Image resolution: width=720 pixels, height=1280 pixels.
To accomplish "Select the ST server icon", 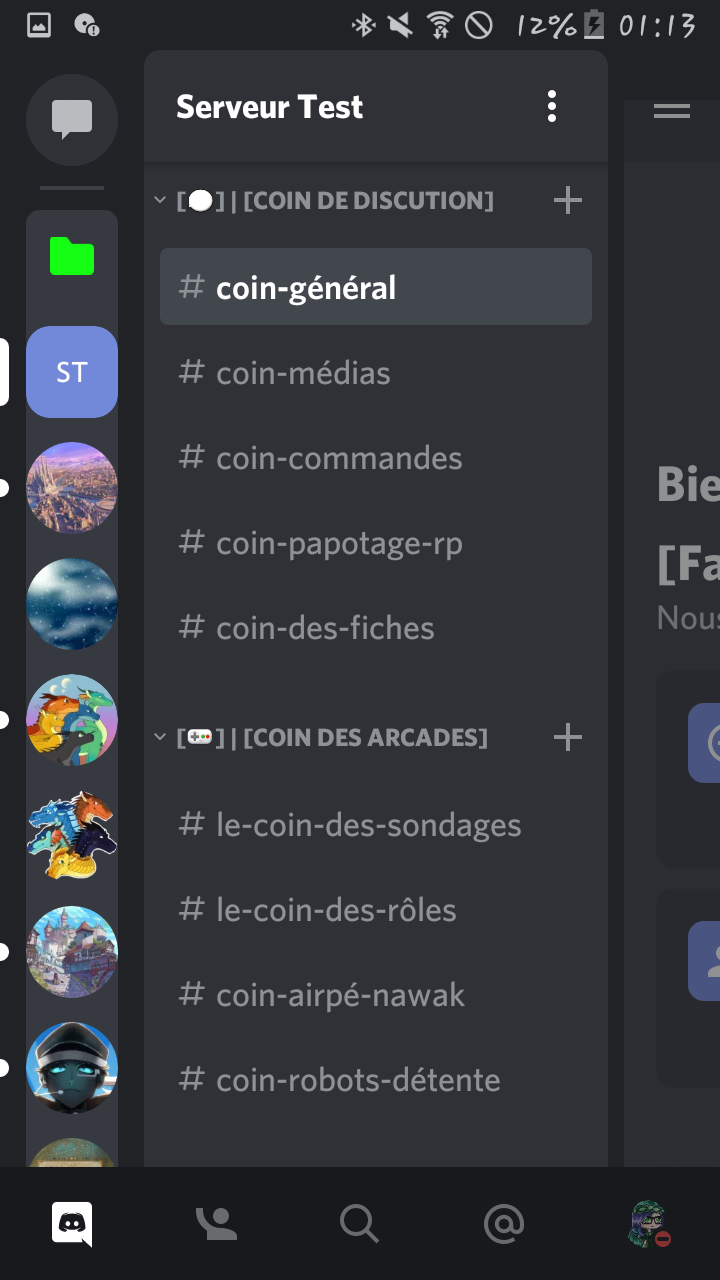I will (72, 372).
